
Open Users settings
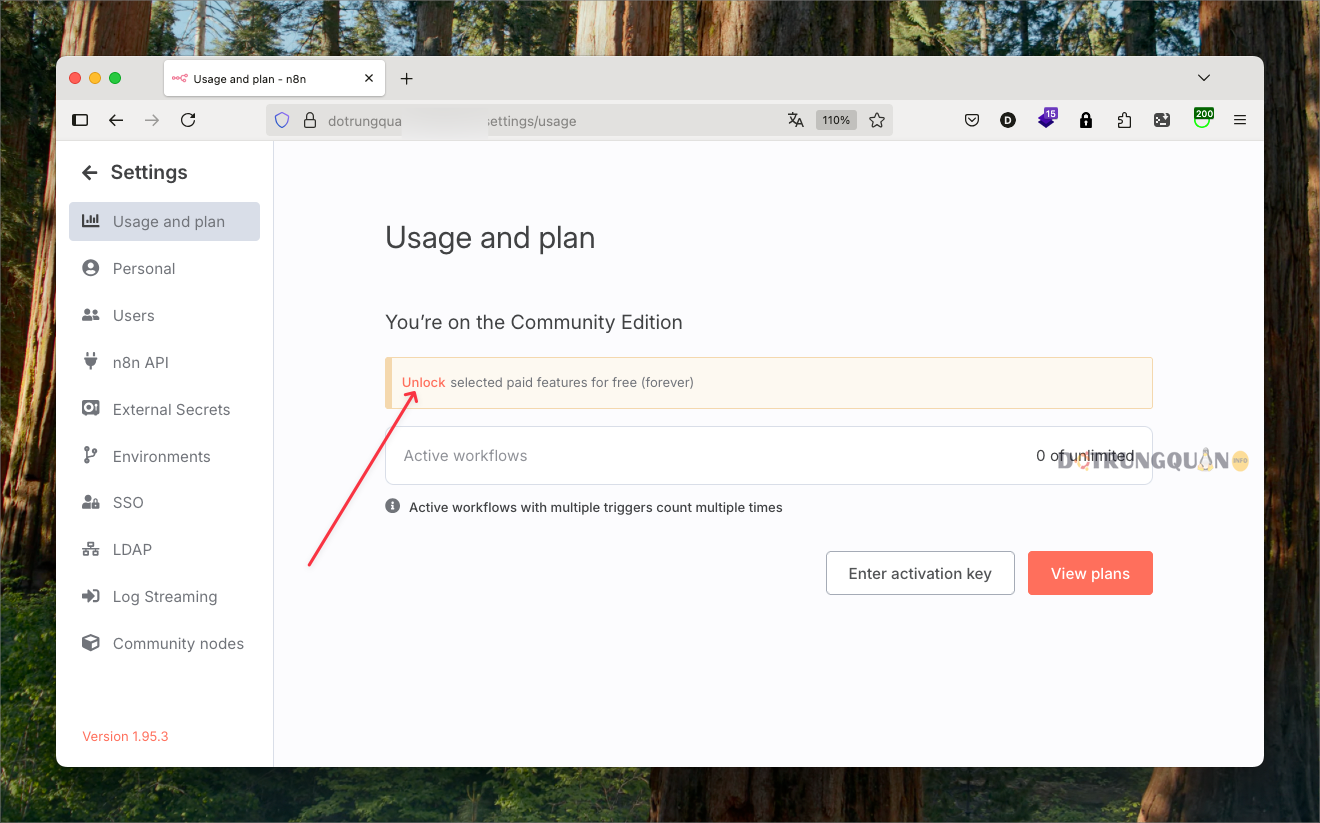pos(164,316)
